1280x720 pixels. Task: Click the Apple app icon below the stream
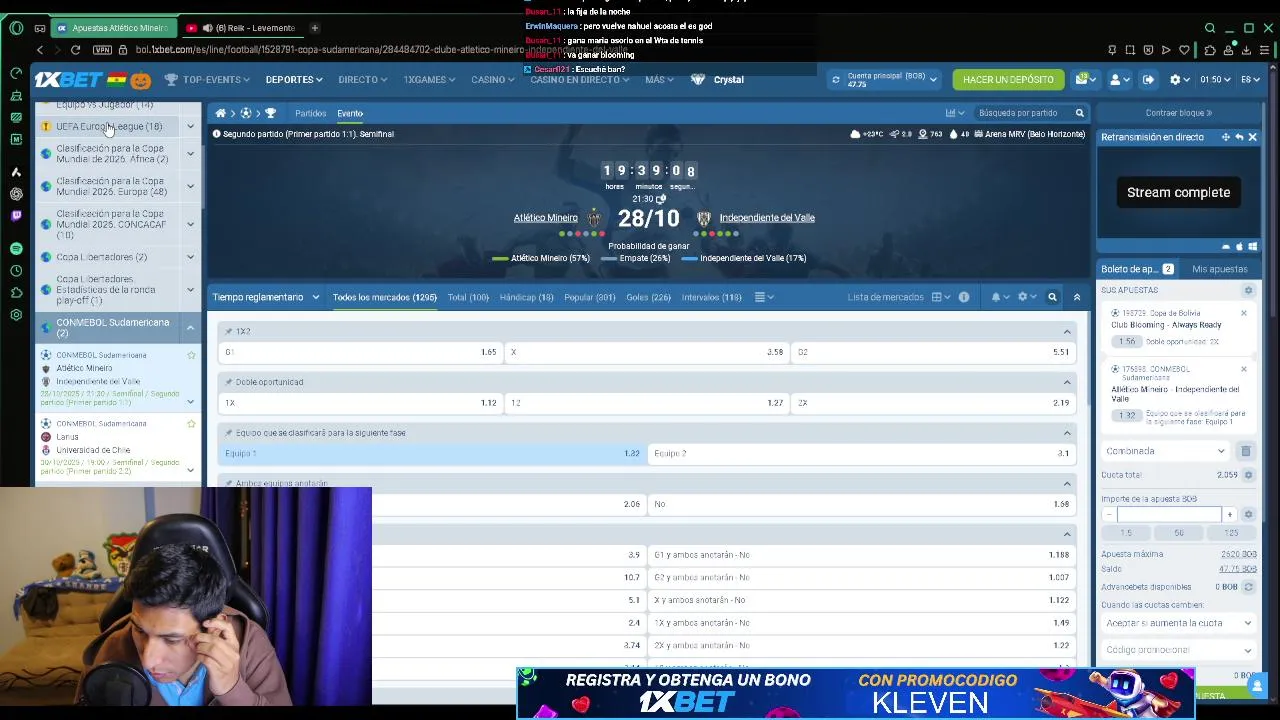[1239, 246]
